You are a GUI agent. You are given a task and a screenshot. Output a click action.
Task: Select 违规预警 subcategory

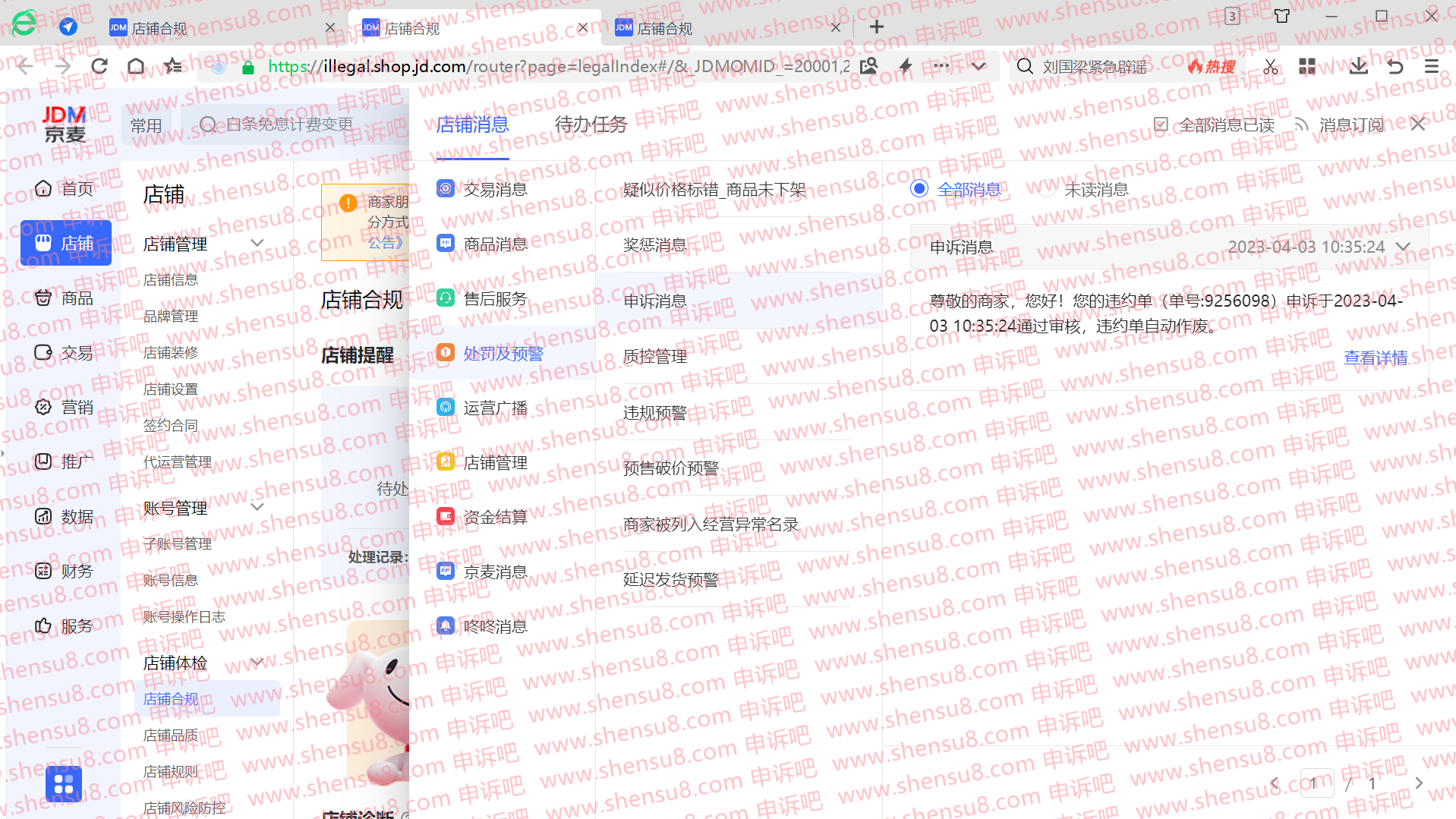(x=654, y=412)
